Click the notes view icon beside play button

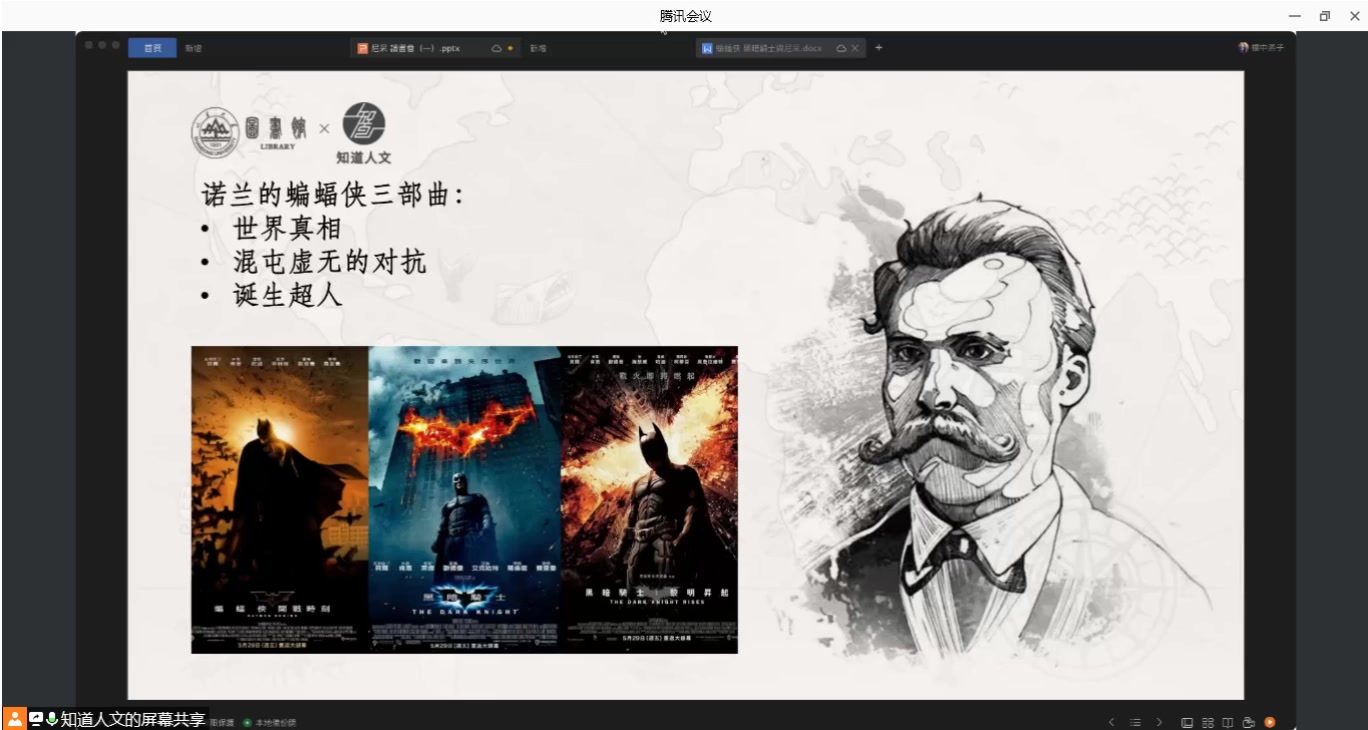click(1248, 722)
